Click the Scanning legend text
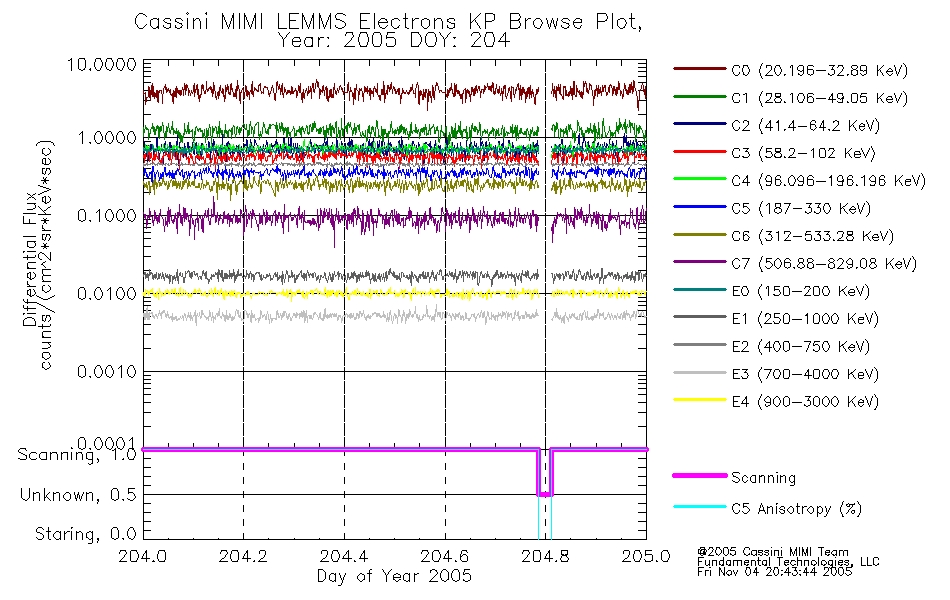Viewport: 950px width, 600px height. pyautogui.click(x=763, y=478)
